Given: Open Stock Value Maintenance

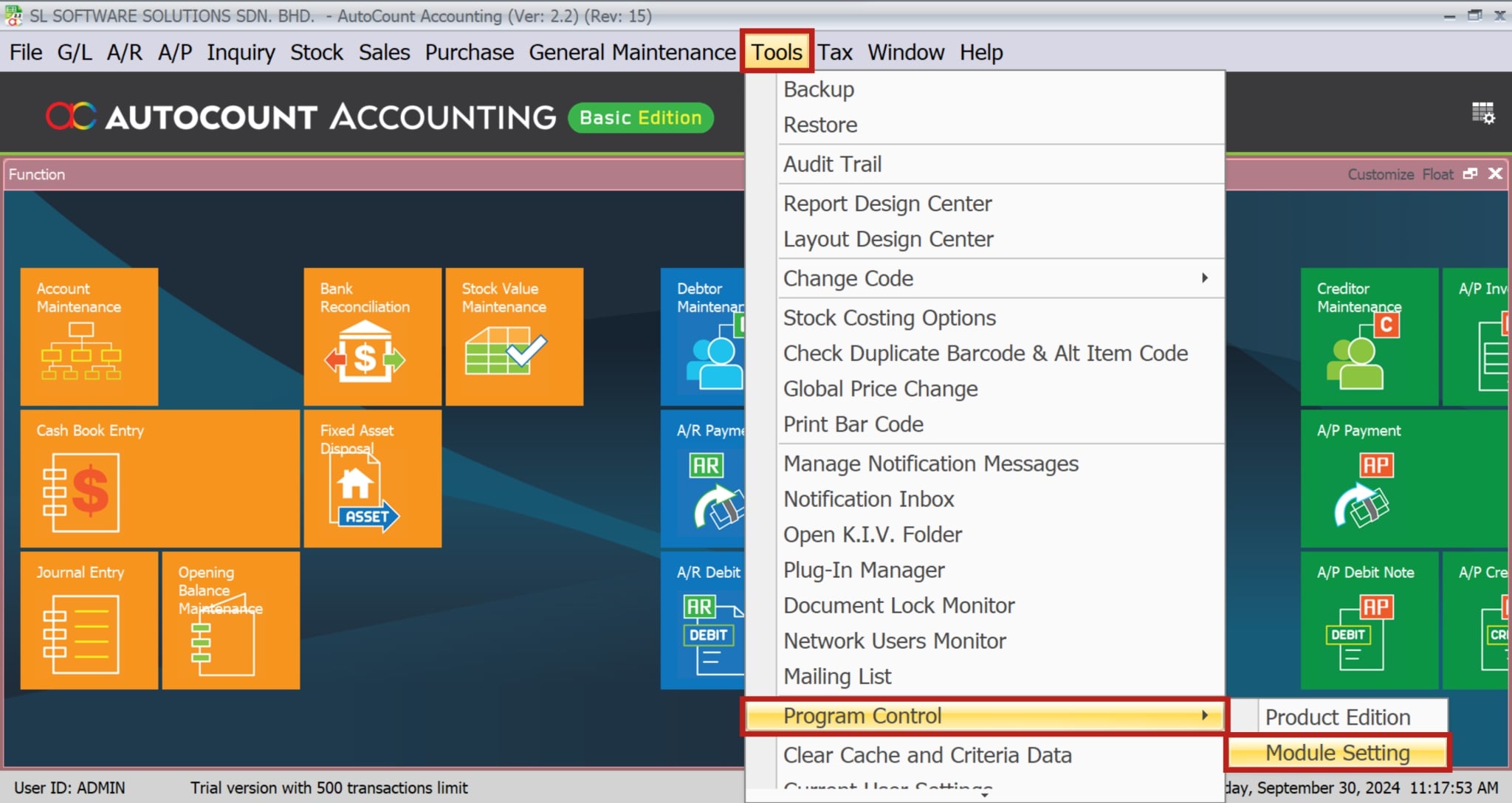Looking at the screenshot, I should (x=513, y=336).
